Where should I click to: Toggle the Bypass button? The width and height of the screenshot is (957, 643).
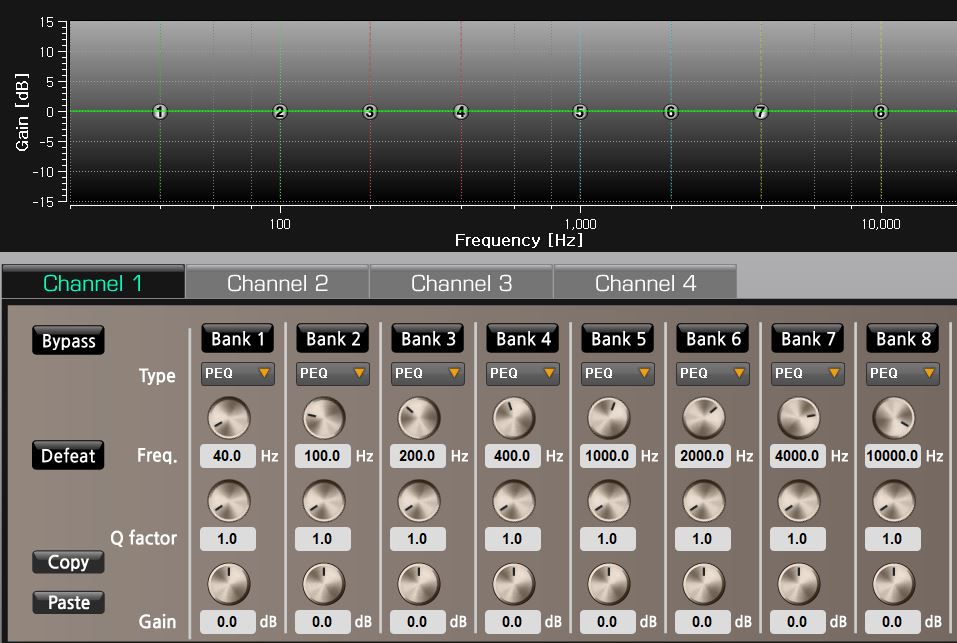(68, 341)
